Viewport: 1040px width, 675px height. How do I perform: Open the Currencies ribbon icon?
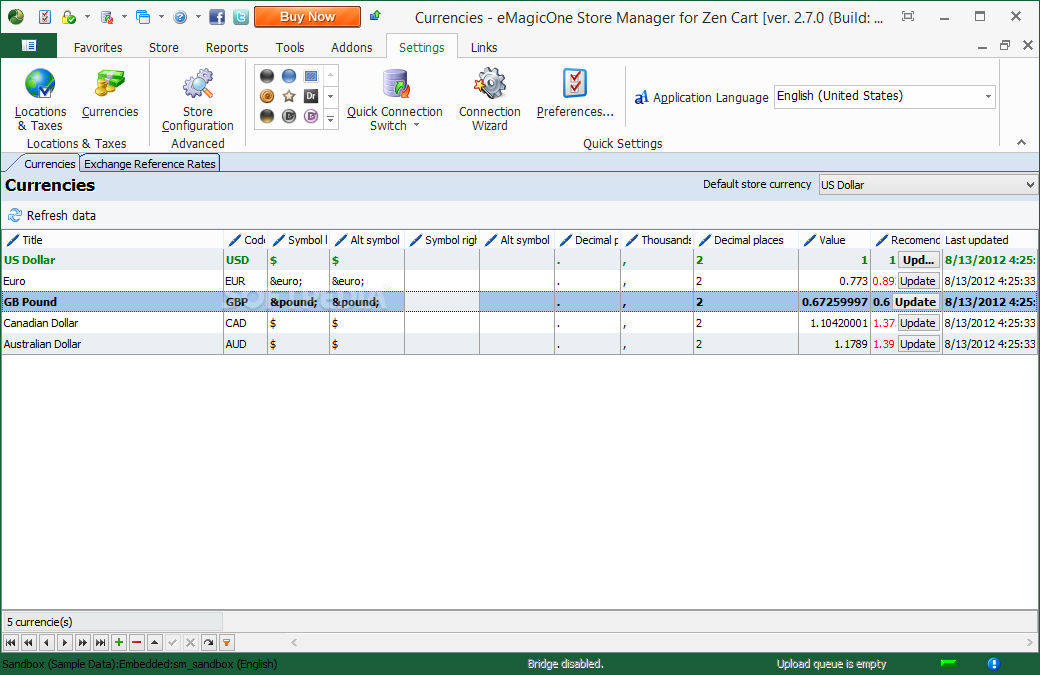tap(110, 93)
